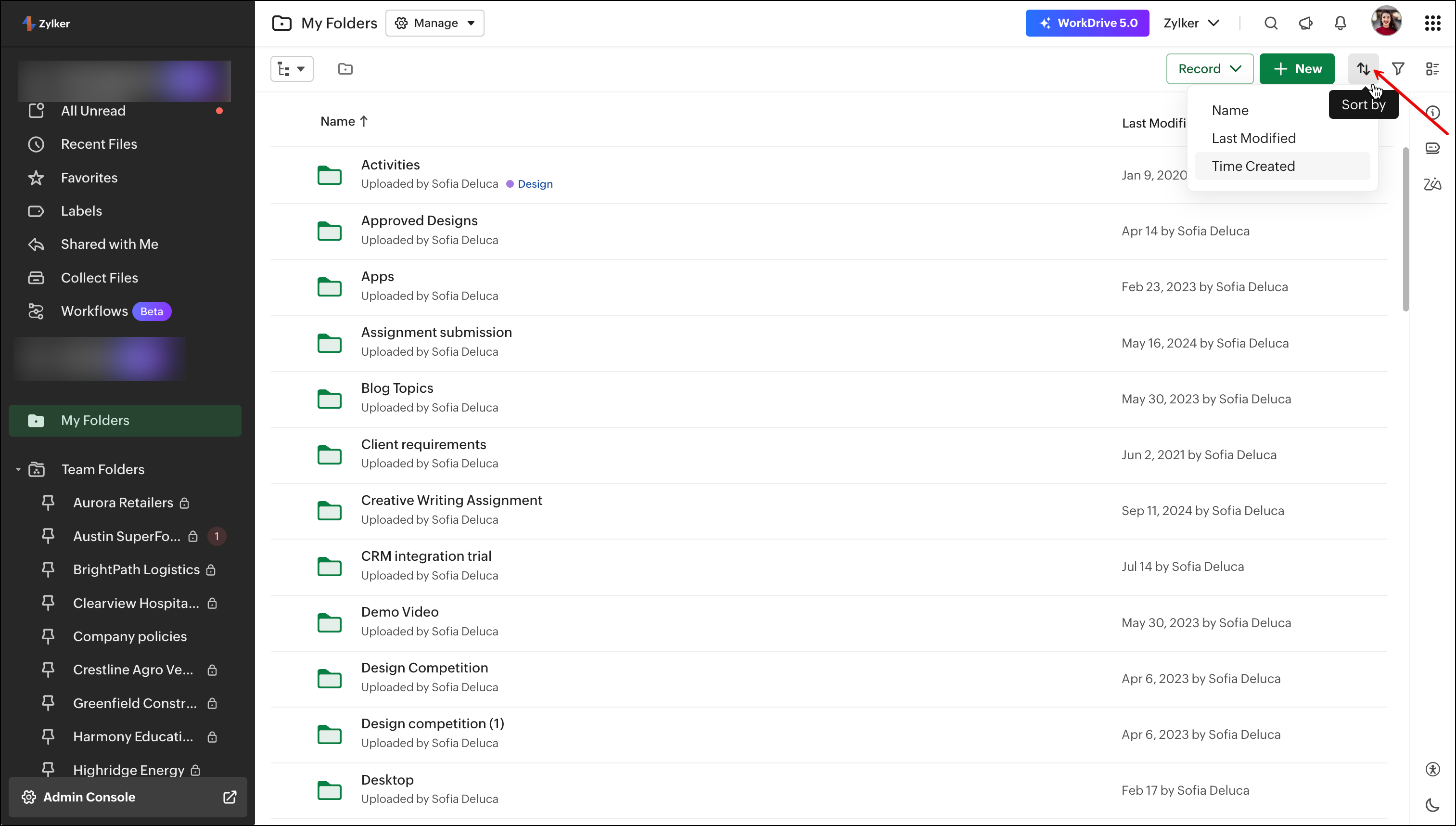Viewport: 1456px width, 826px height.
Task: Open the Design label link
Action: (x=535, y=184)
